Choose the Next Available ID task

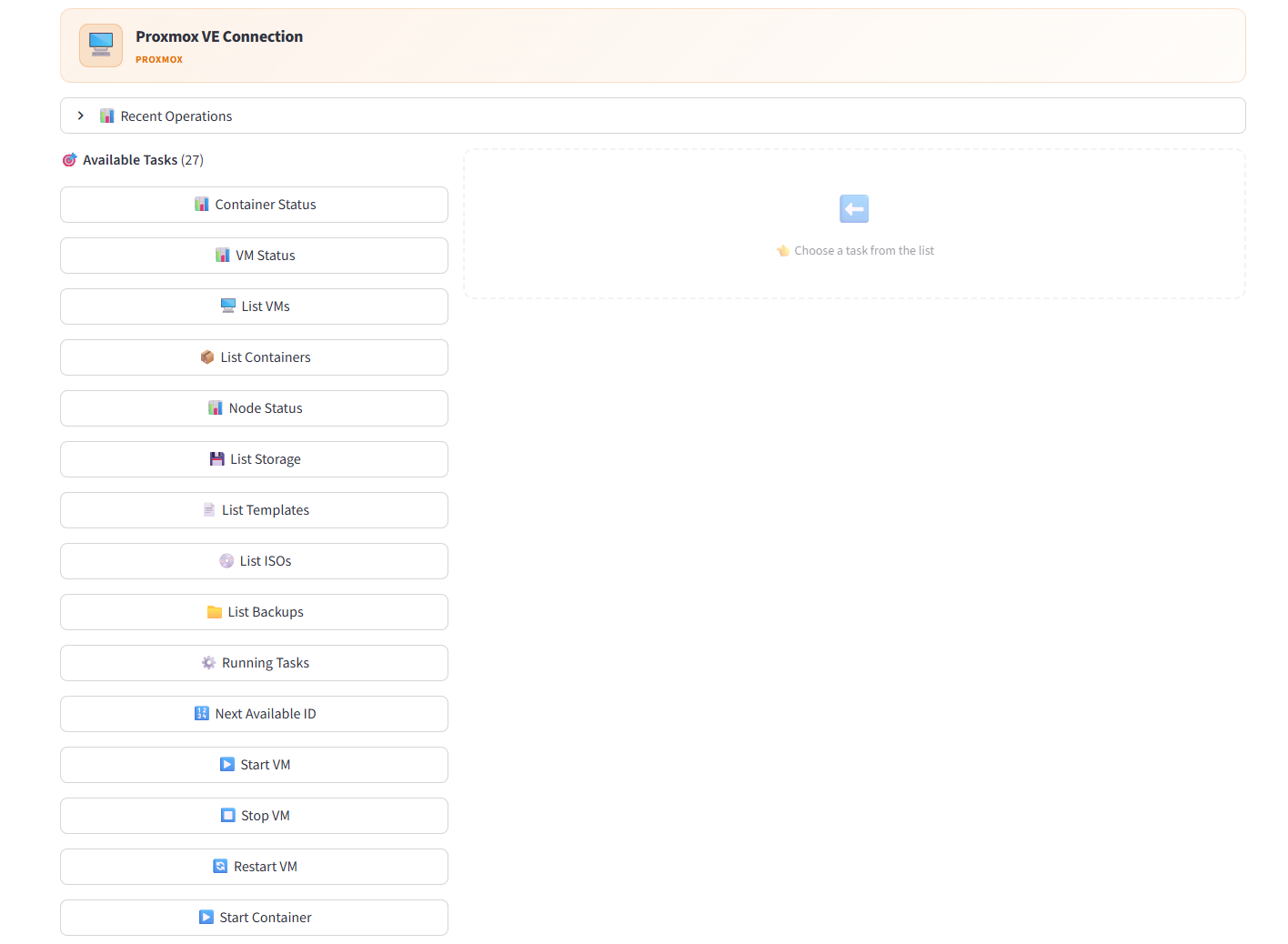click(254, 714)
